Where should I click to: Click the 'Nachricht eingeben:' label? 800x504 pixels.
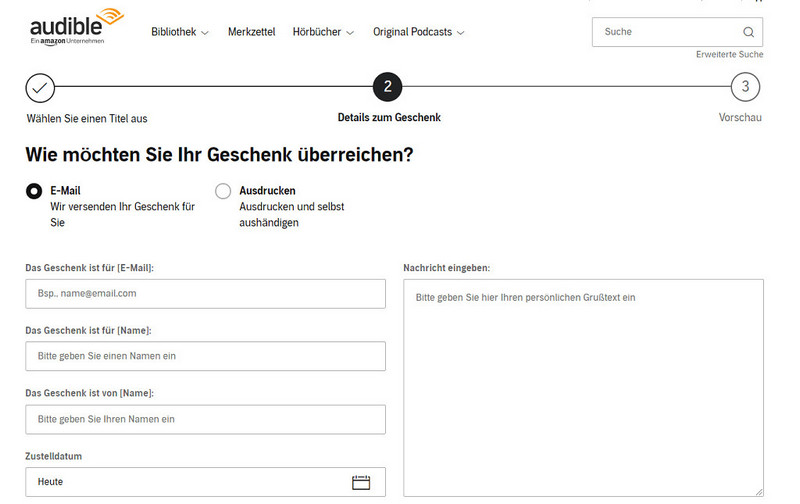coord(446,268)
